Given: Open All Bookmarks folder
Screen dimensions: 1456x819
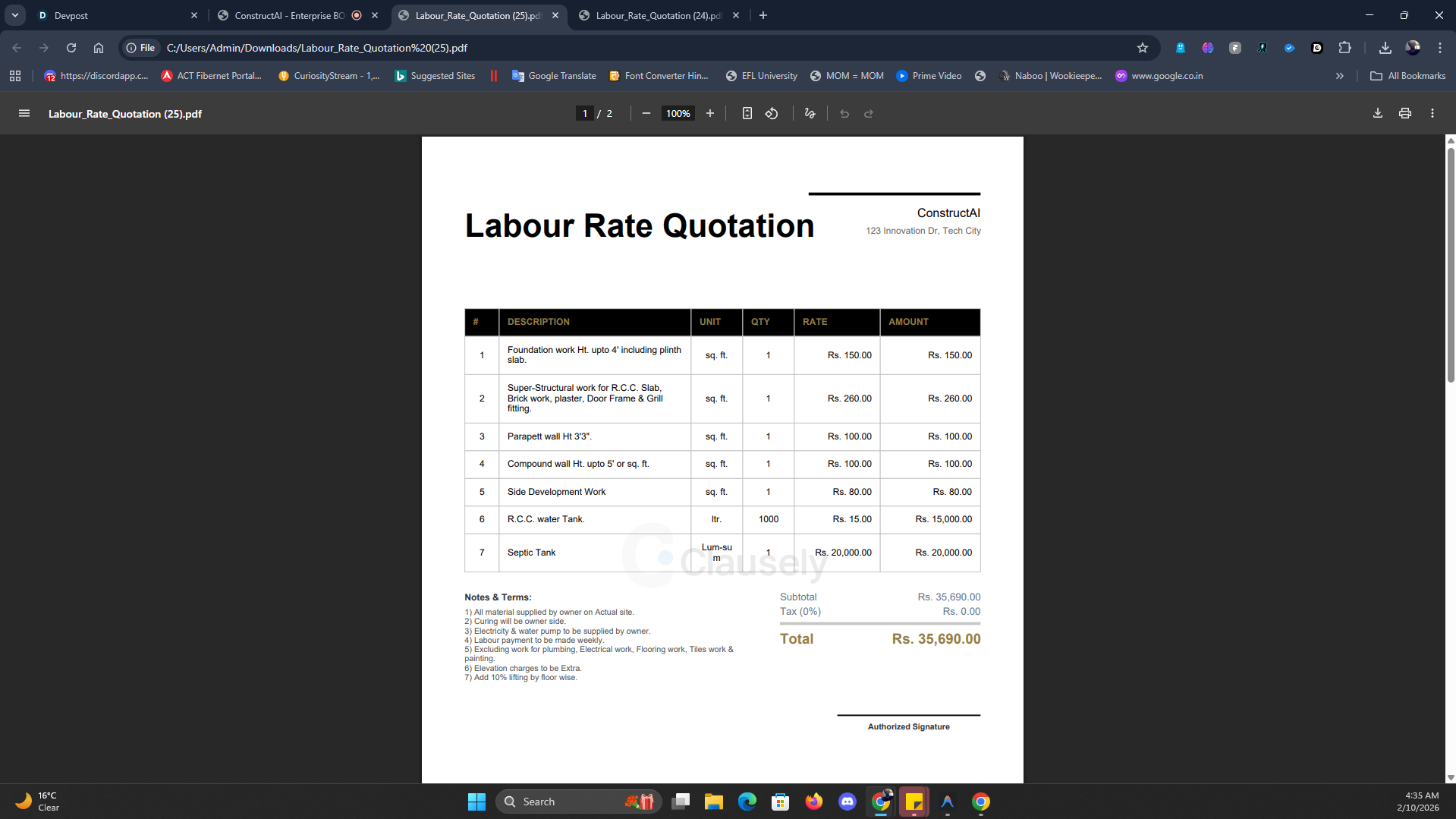Looking at the screenshot, I should pos(1407,76).
